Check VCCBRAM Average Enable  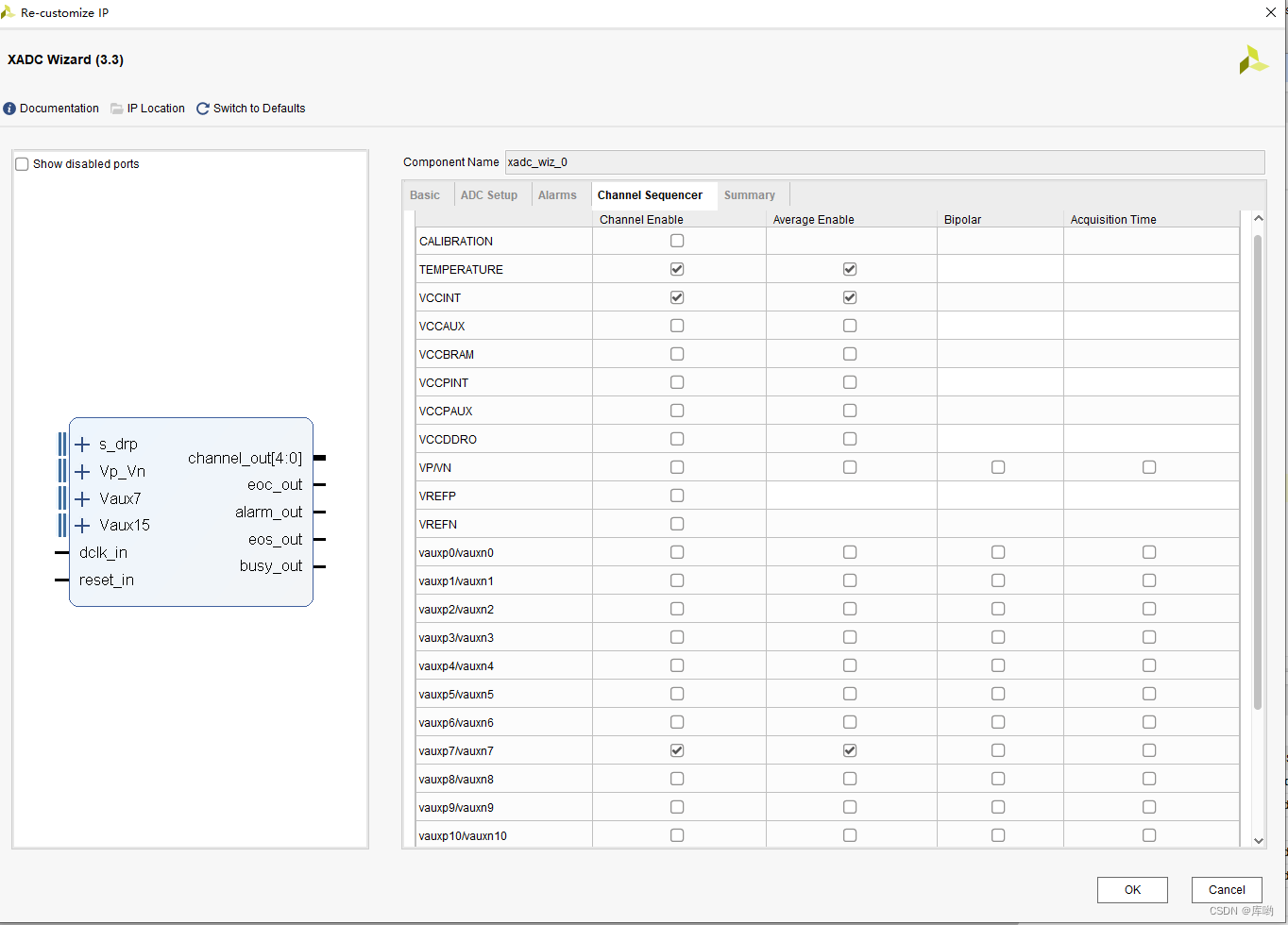[x=850, y=354]
